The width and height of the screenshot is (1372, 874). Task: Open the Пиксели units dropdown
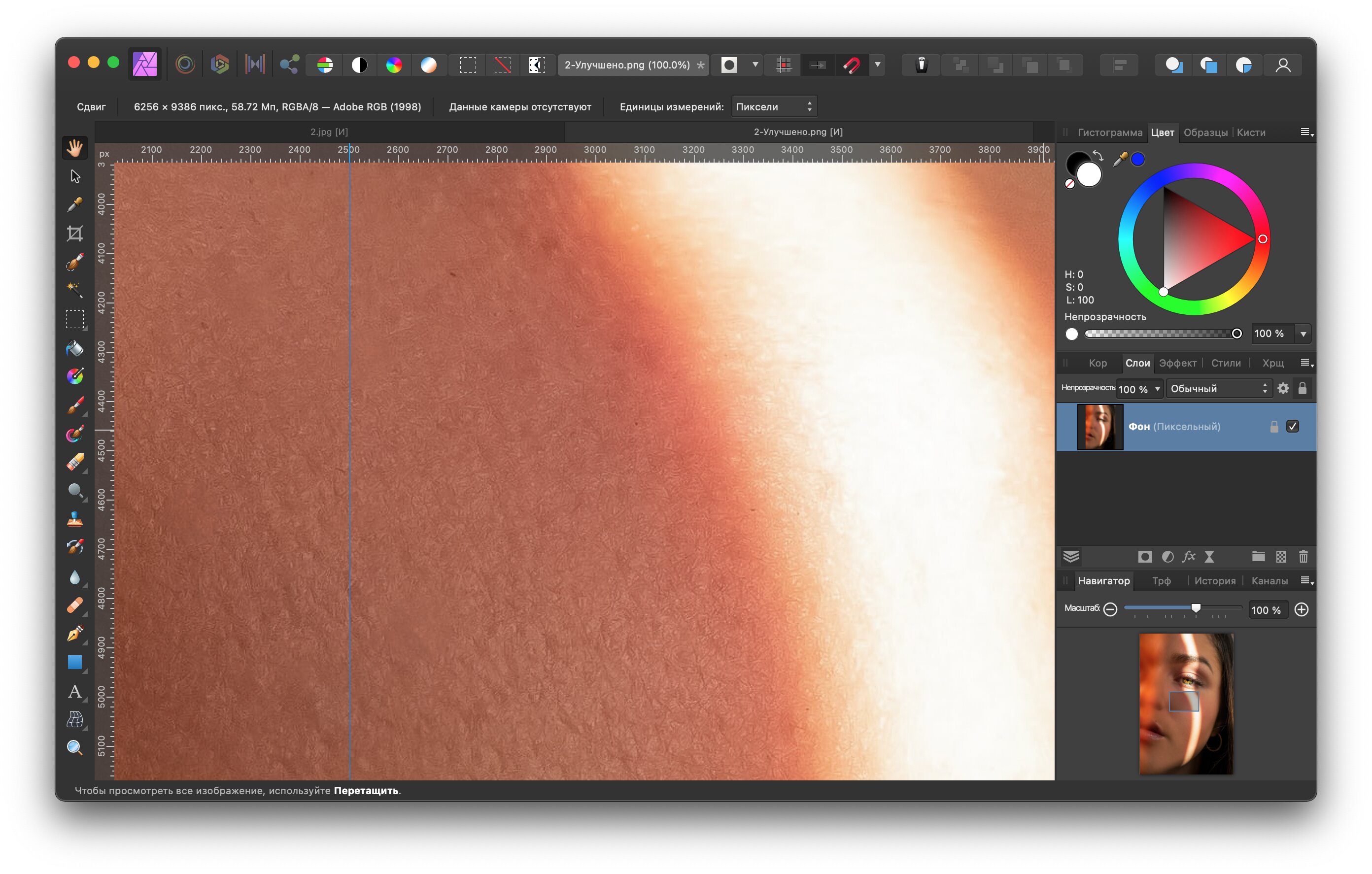[774, 106]
